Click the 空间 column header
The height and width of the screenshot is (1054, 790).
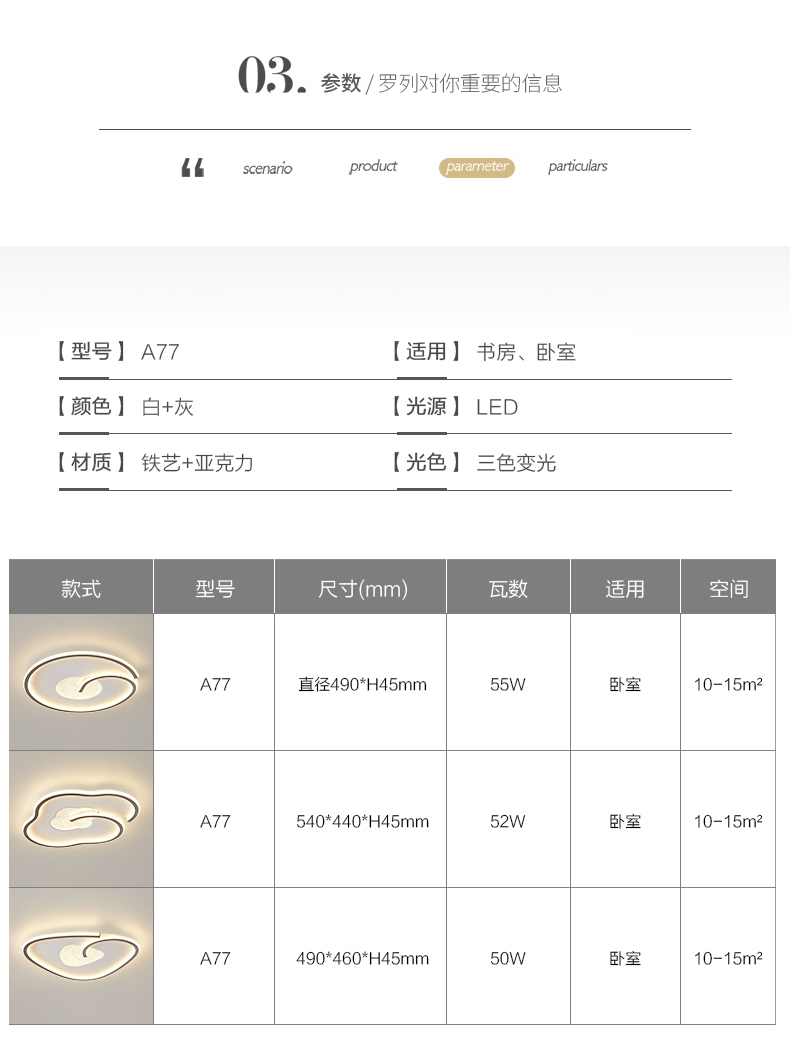(x=728, y=589)
